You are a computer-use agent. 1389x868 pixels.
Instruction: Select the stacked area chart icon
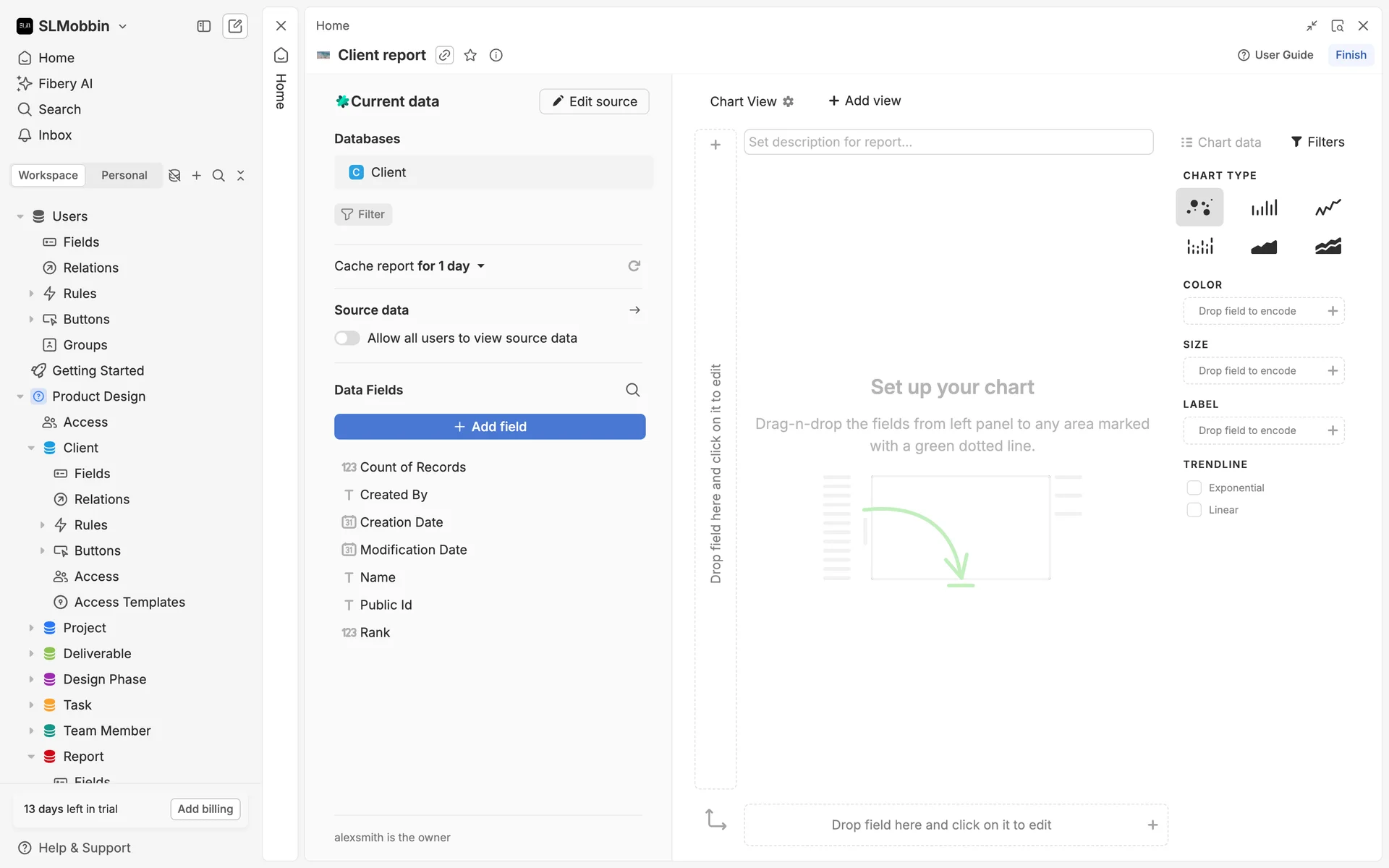pyautogui.click(x=1328, y=247)
